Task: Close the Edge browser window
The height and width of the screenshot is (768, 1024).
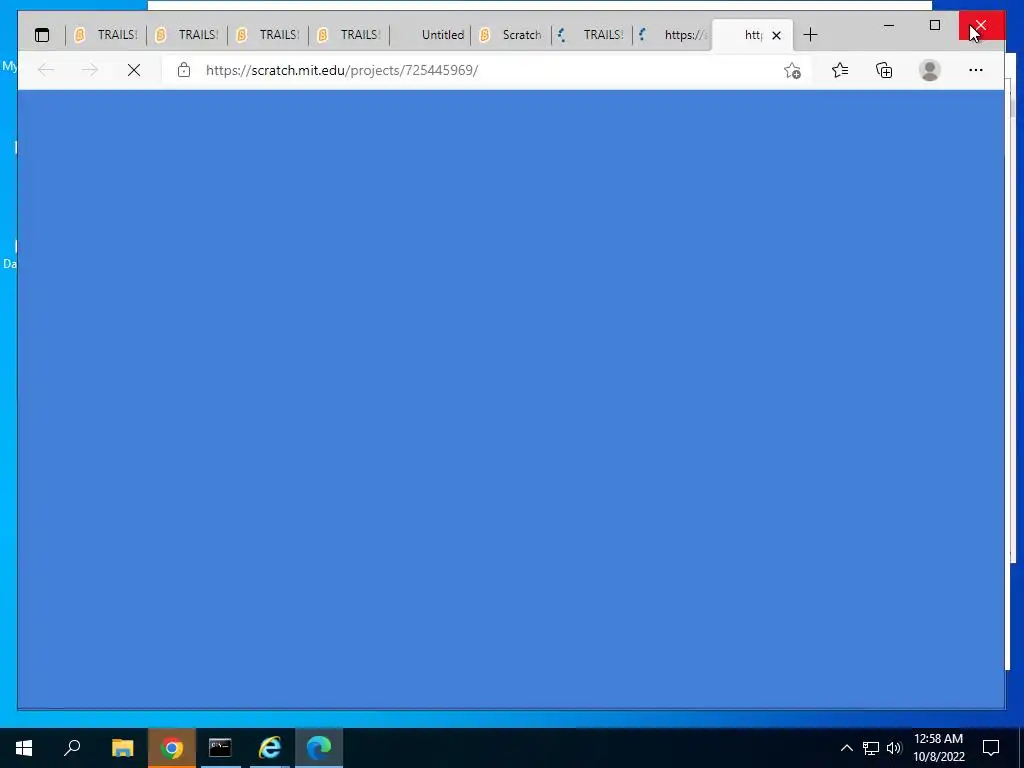Action: point(981,25)
